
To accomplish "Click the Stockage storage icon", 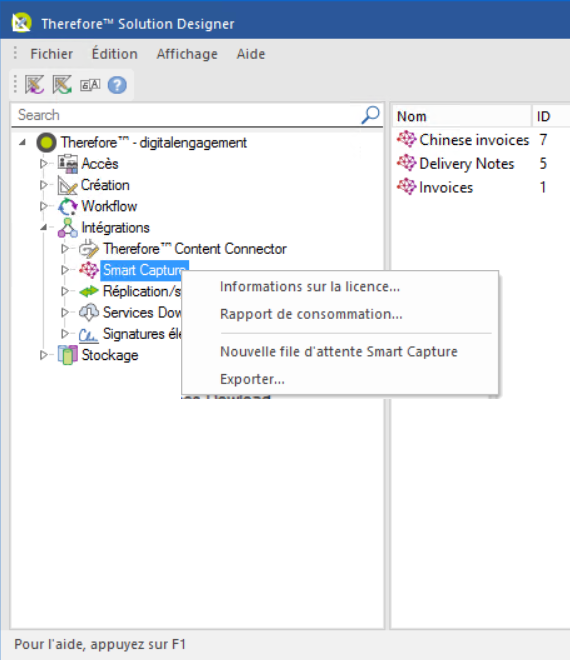I will 67,355.
